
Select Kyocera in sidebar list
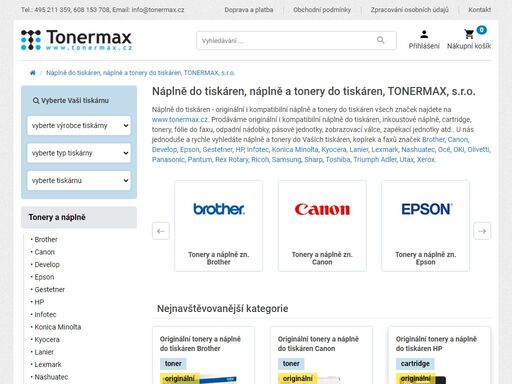click(x=47, y=339)
